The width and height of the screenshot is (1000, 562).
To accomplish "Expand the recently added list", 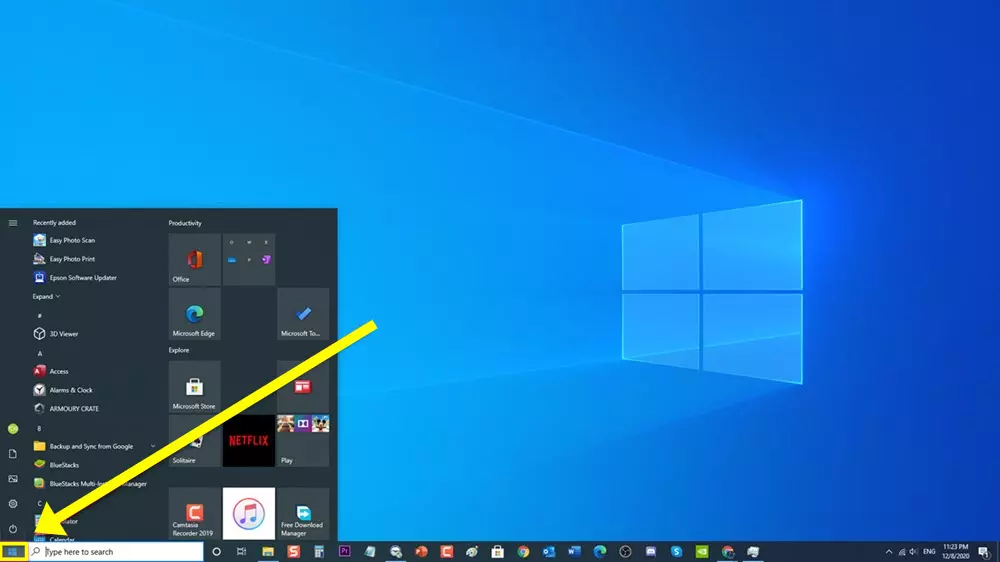I will 46,297.
